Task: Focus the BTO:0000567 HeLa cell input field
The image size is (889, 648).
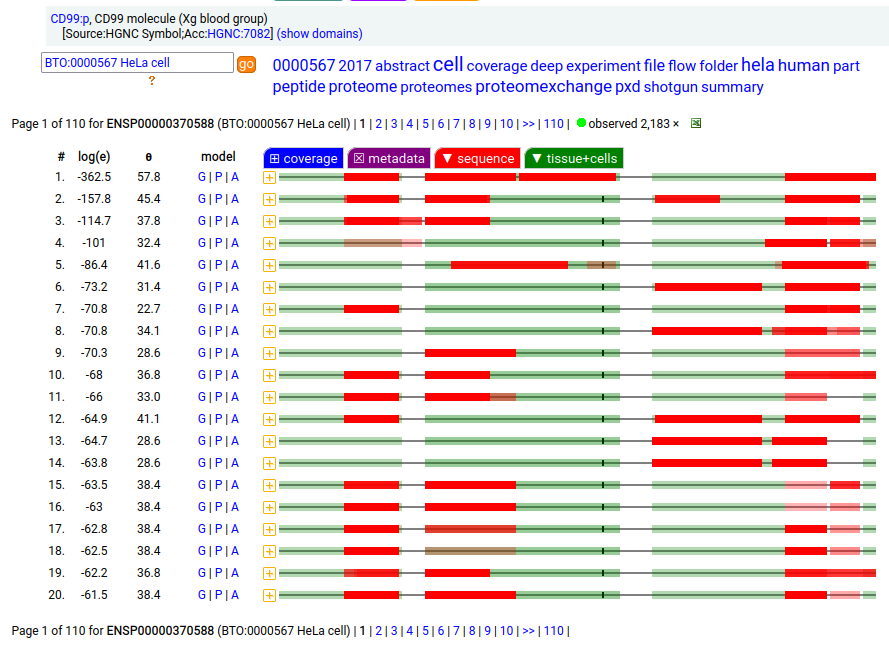Action: [x=137, y=62]
